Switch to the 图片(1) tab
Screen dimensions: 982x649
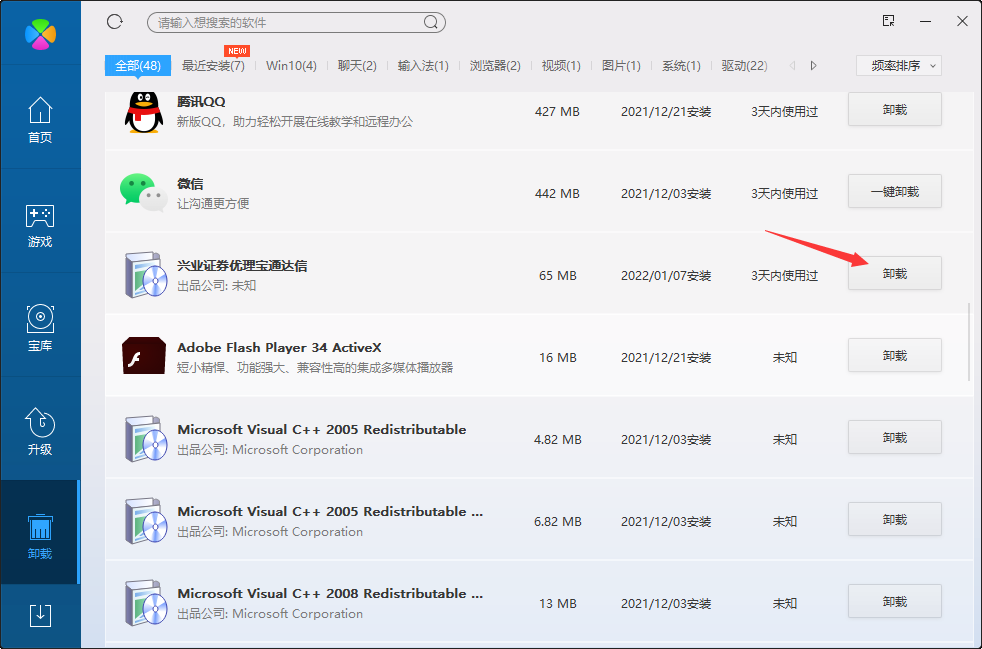point(621,66)
